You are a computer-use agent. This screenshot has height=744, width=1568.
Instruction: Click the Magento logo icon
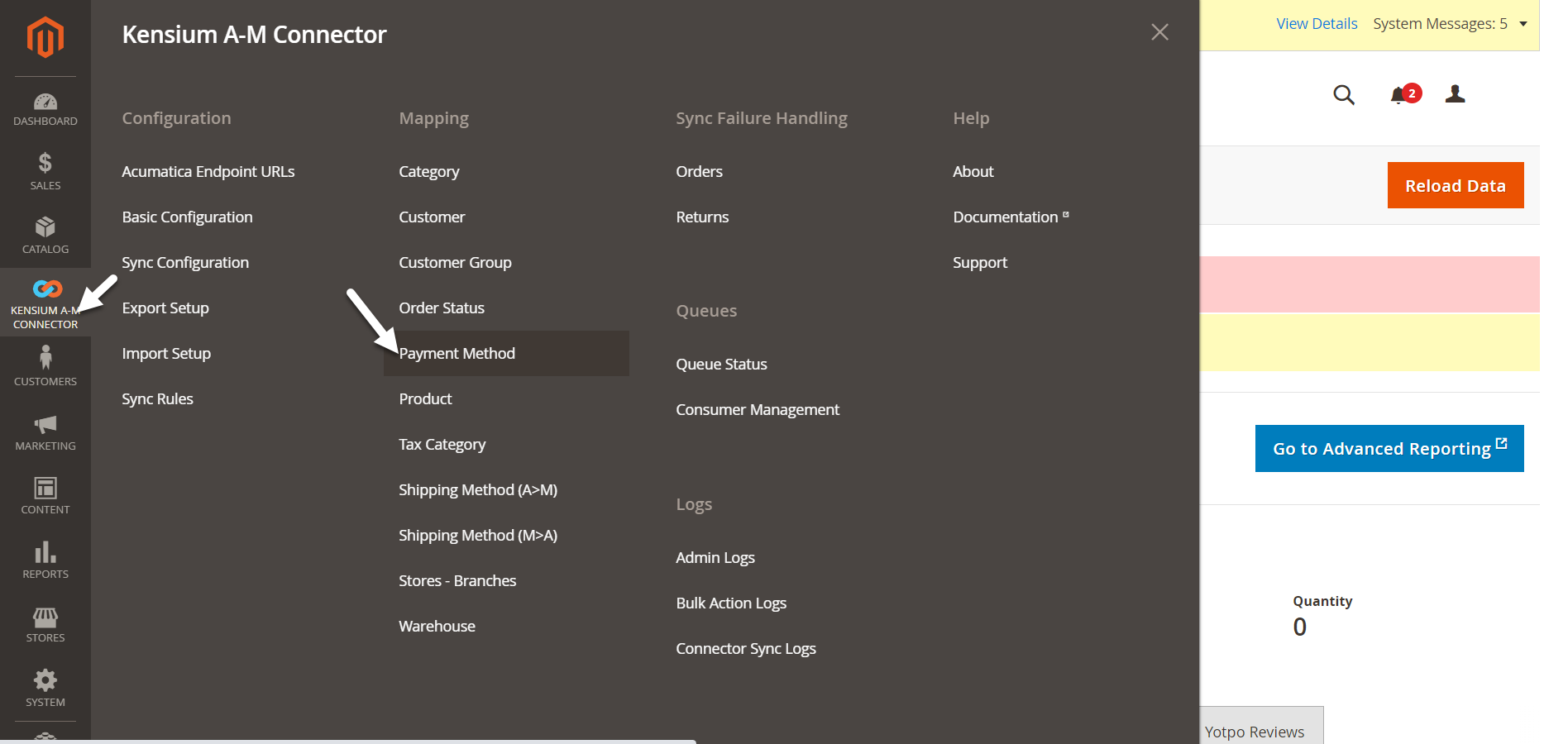(x=45, y=37)
